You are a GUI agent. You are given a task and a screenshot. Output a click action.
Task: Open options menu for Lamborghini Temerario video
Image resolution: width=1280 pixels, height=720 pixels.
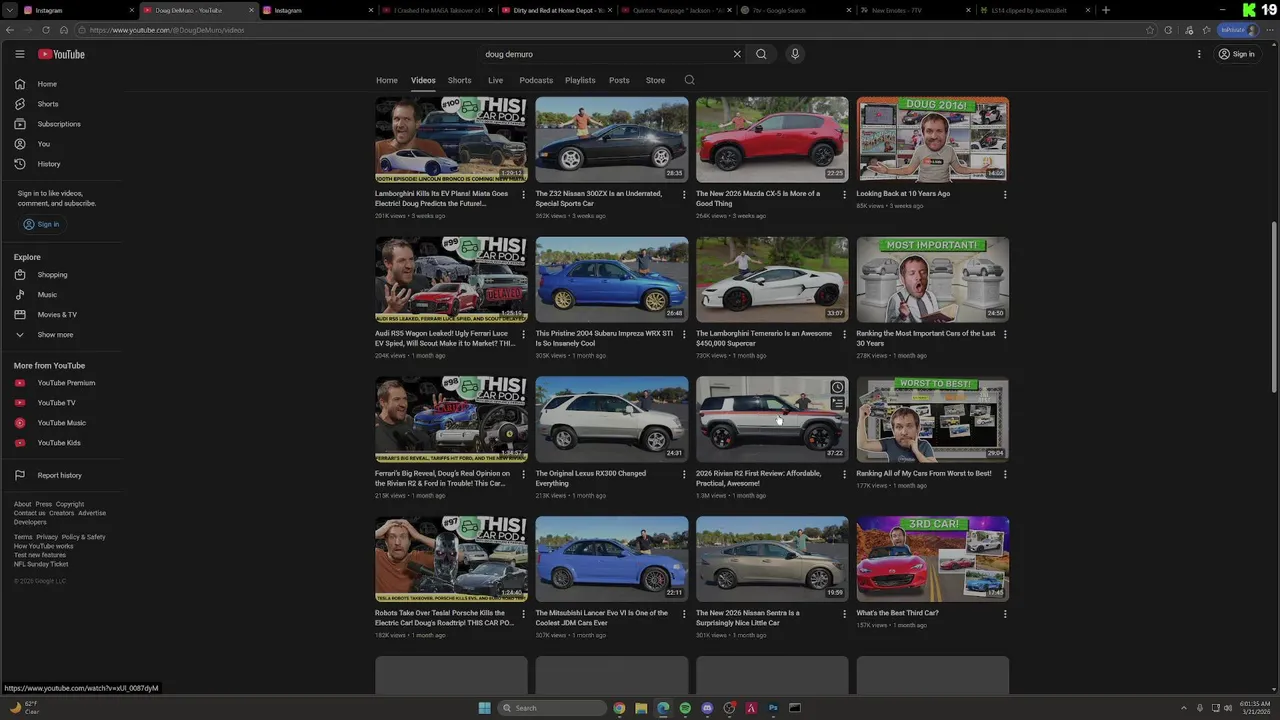pos(844,334)
